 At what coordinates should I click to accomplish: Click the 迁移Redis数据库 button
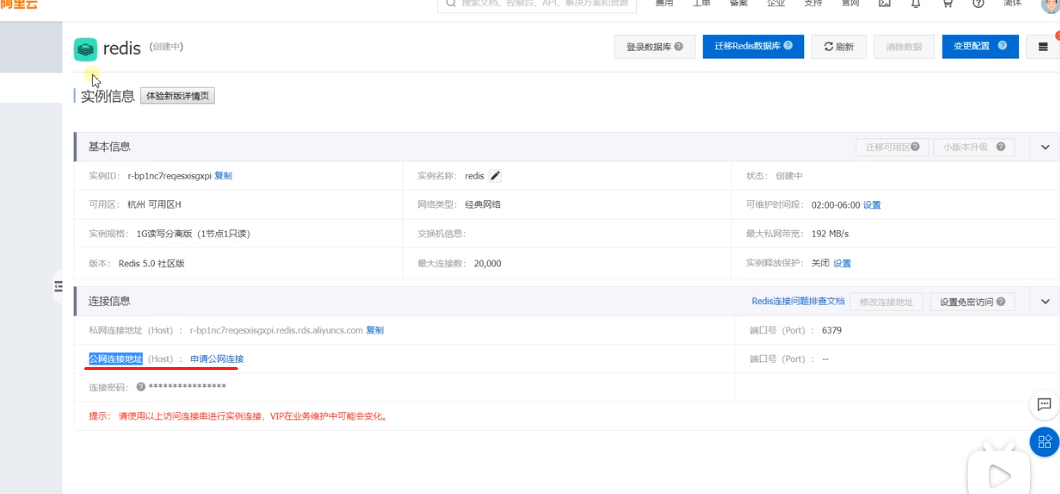click(753, 47)
